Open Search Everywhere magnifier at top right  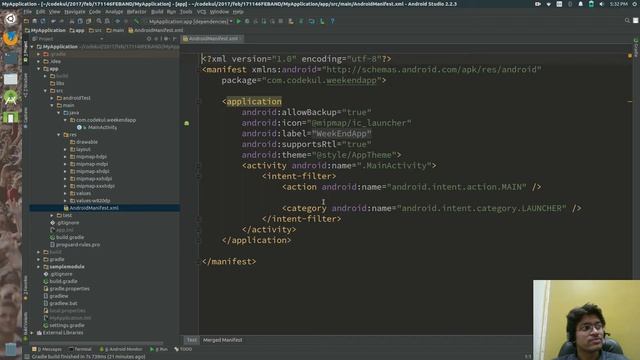[627, 20]
